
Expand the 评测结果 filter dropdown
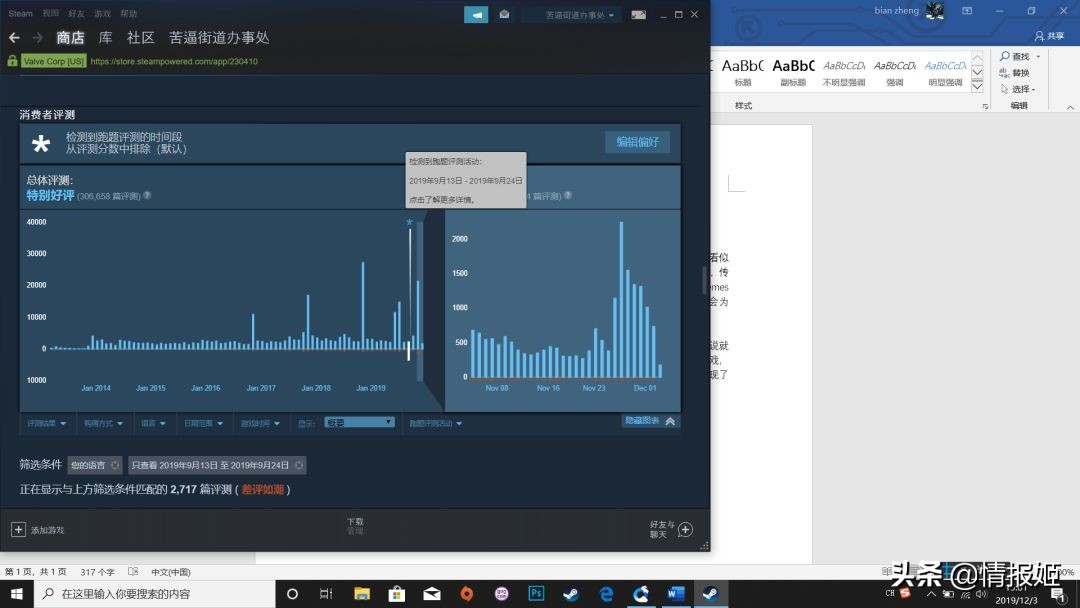(x=47, y=423)
